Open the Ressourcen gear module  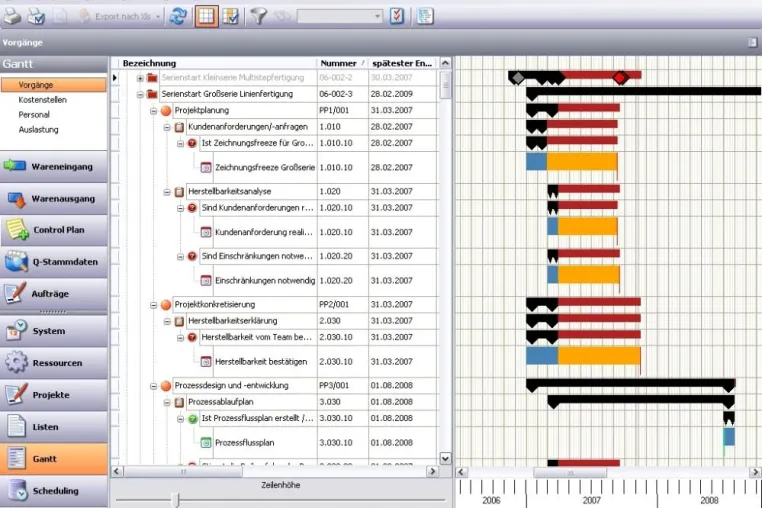(54, 363)
